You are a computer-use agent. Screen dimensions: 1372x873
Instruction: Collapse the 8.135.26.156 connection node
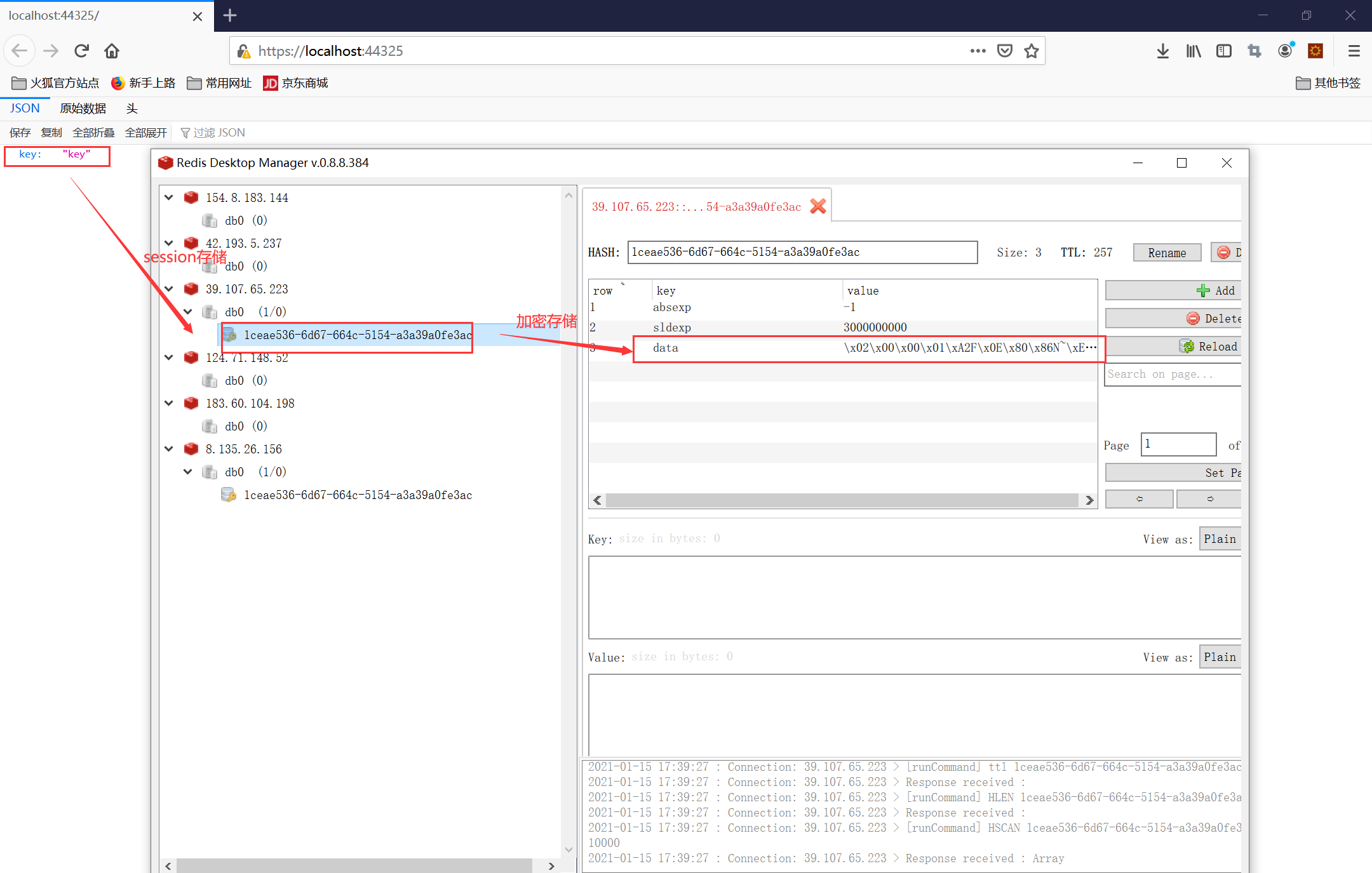169,449
